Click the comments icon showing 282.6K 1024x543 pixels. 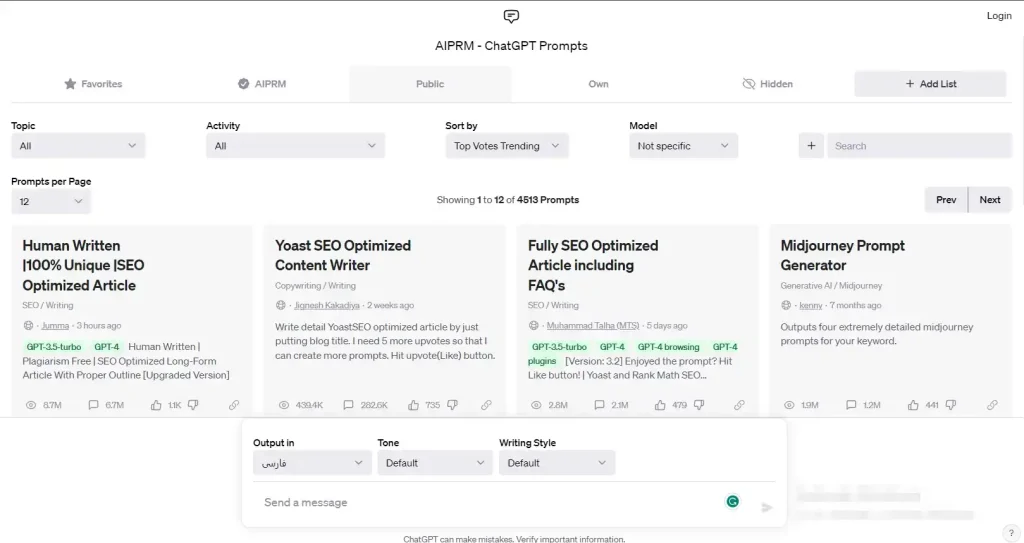coord(348,405)
